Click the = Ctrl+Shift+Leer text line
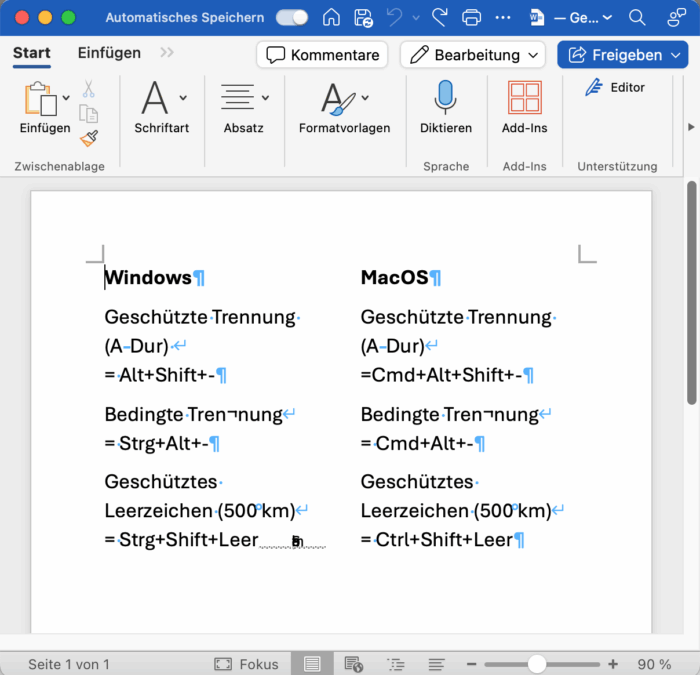Viewport: 700px width, 675px height. click(437, 540)
